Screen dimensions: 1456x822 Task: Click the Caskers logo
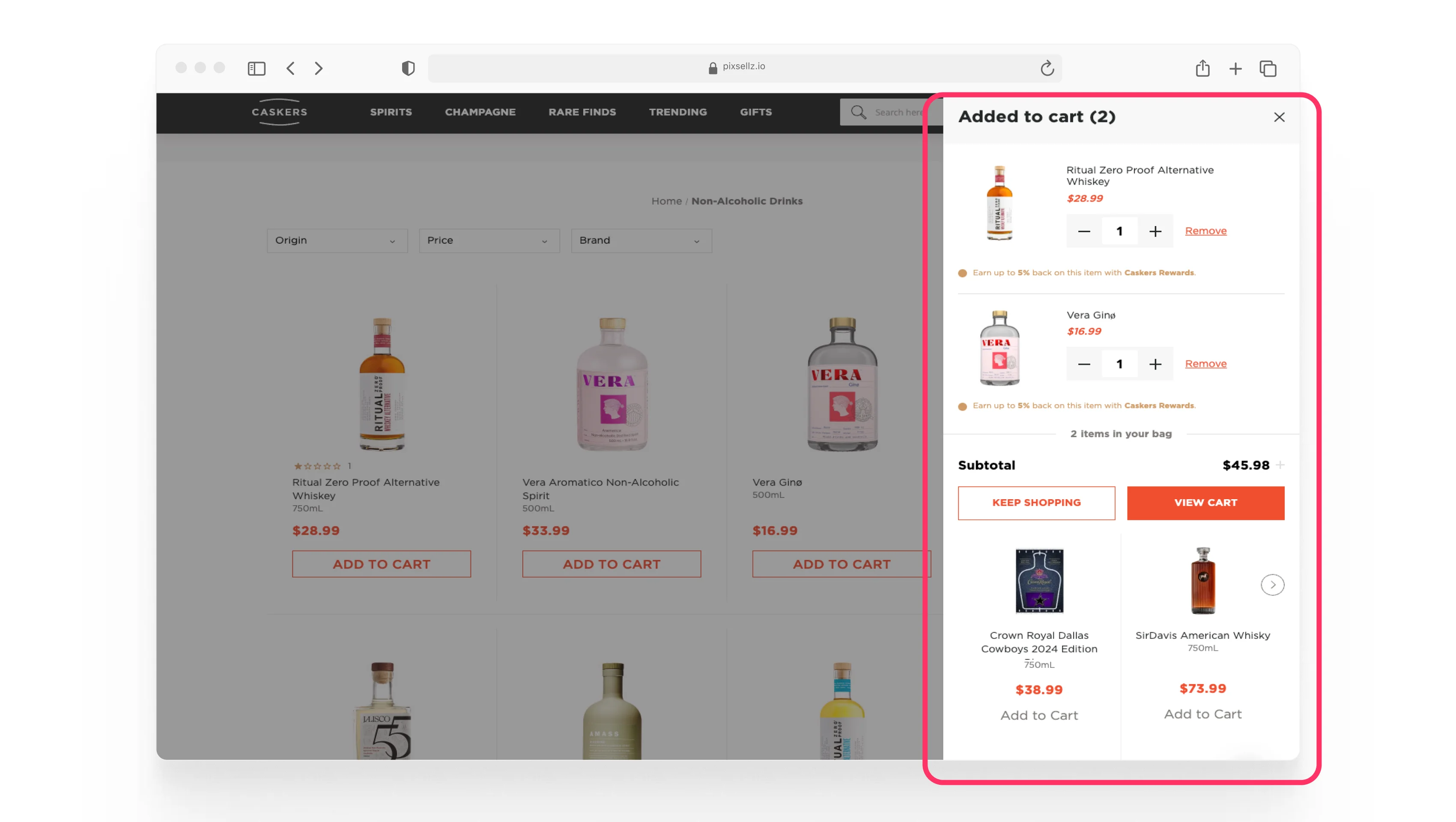click(279, 112)
